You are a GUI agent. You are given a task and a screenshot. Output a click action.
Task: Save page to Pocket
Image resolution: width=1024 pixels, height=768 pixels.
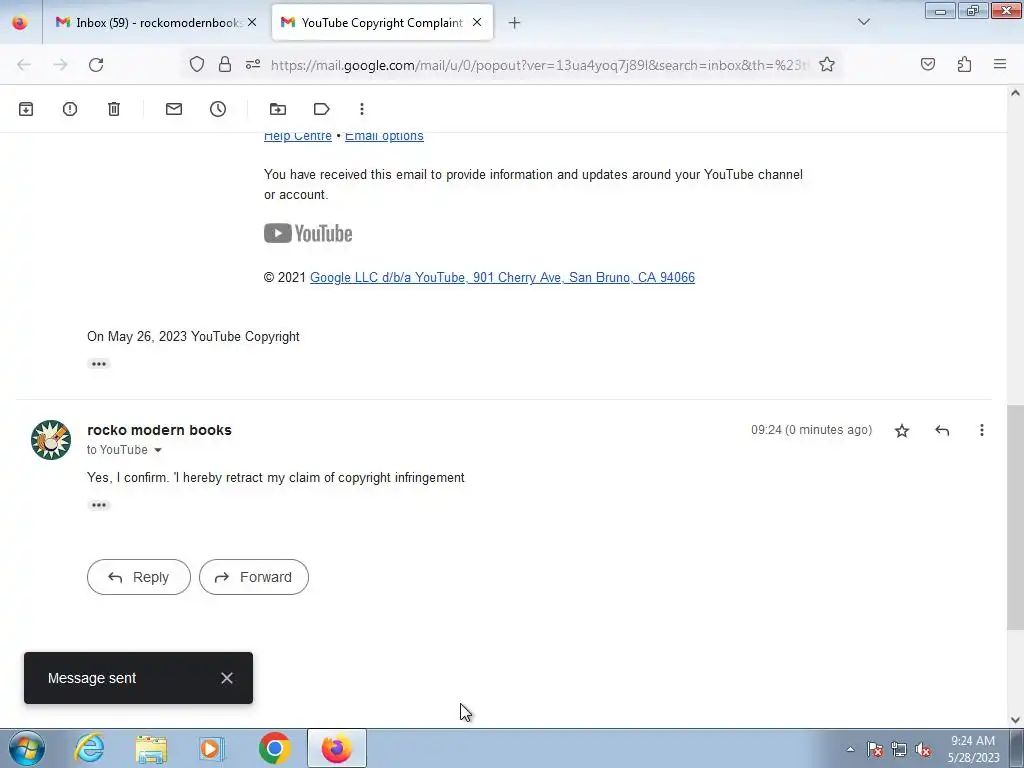(927, 64)
